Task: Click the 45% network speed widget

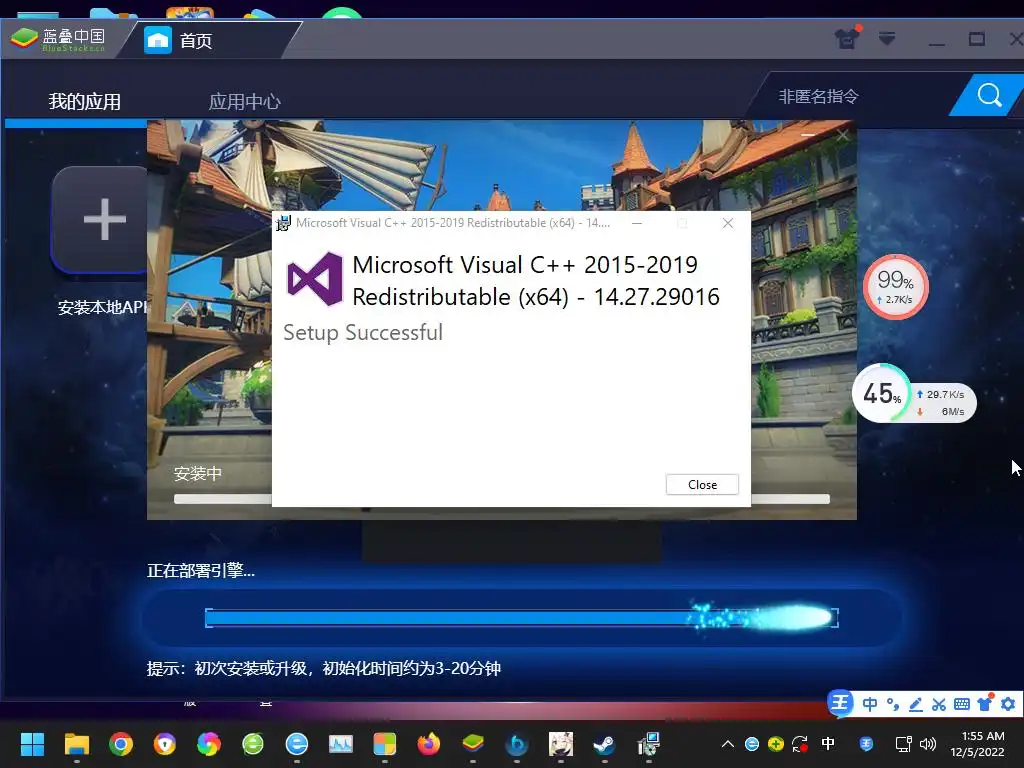Action: (913, 394)
